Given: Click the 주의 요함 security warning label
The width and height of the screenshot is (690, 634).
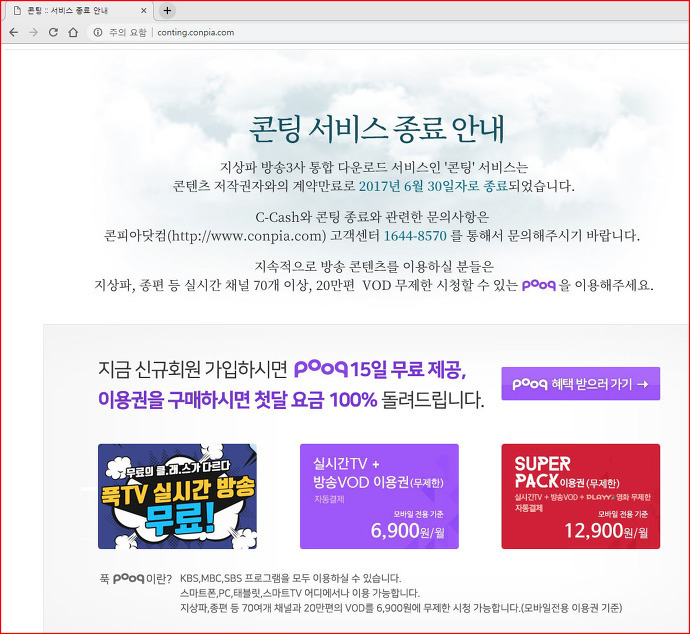Looking at the screenshot, I should tap(128, 33).
